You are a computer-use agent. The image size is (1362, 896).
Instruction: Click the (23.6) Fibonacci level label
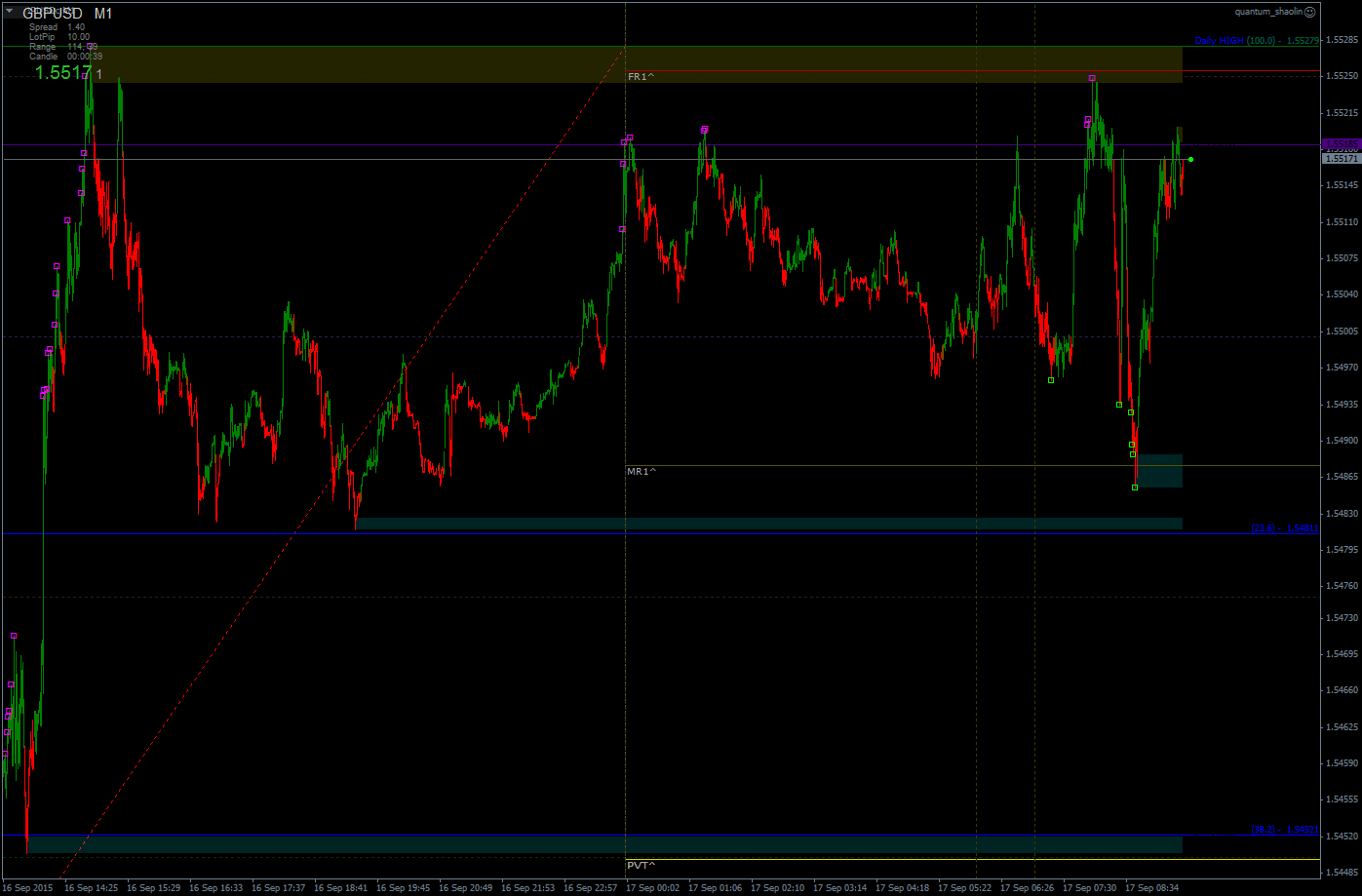1285,527
